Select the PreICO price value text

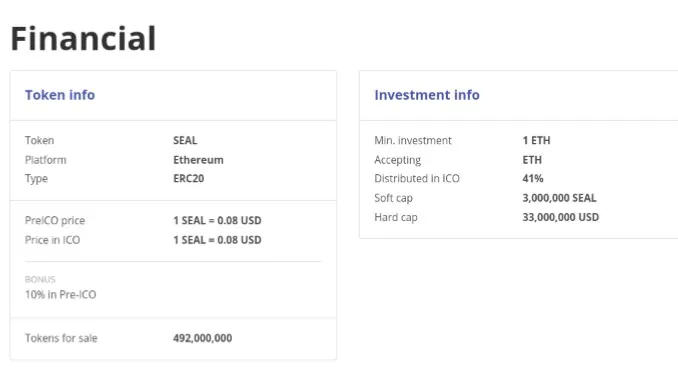[x=217, y=221]
